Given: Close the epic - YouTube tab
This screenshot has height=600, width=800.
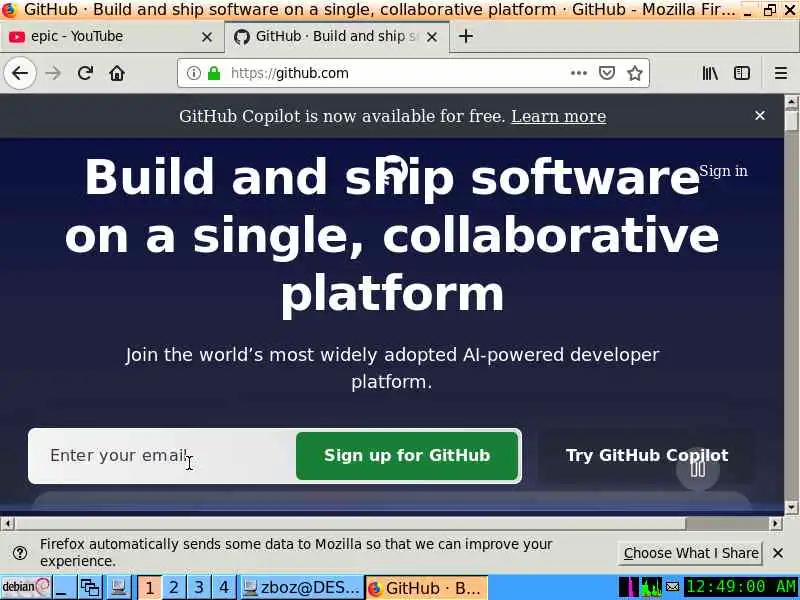Looking at the screenshot, I should pos(207,37).
